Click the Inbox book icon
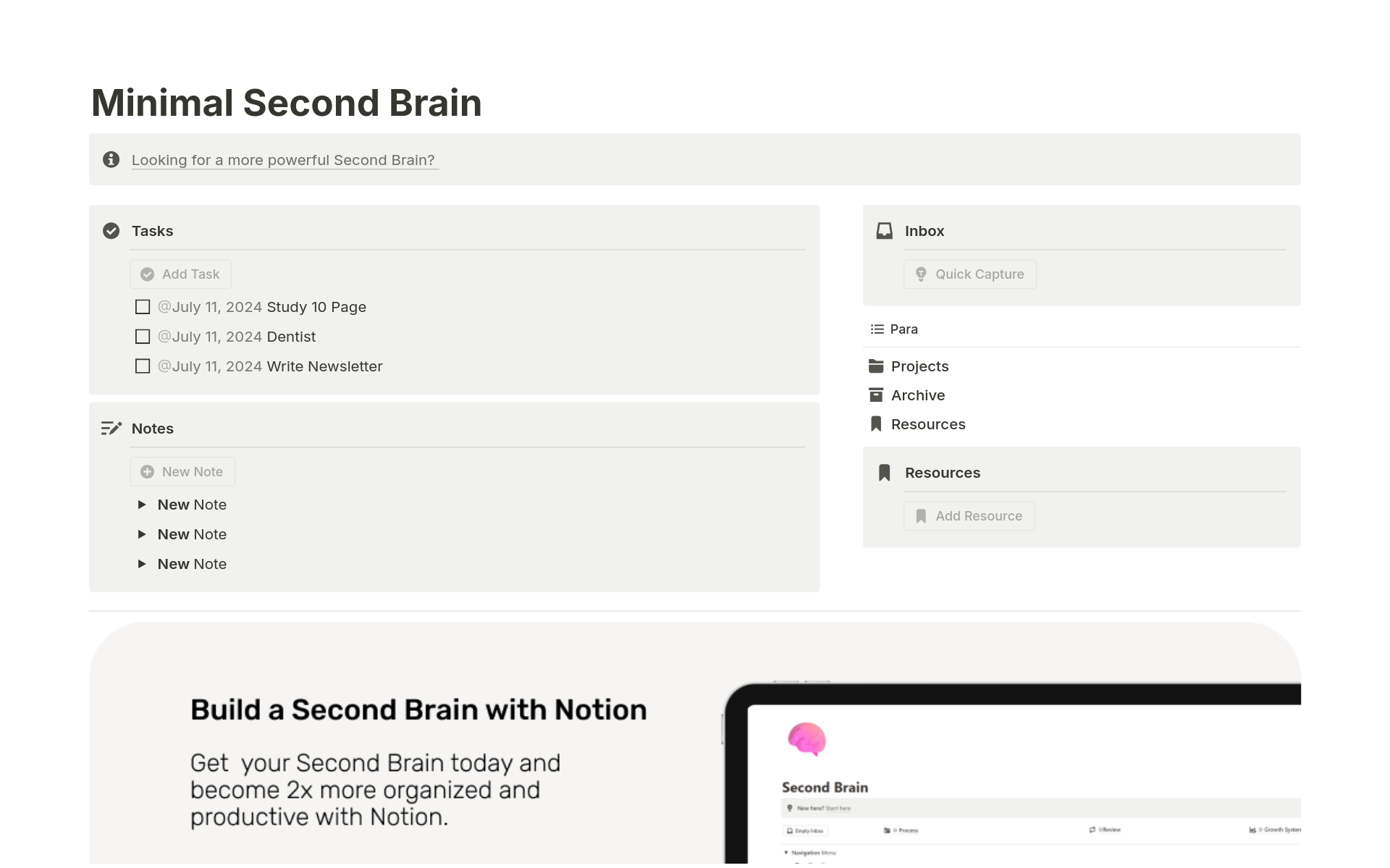This screenshot has height=868, width=1390. 884,230
